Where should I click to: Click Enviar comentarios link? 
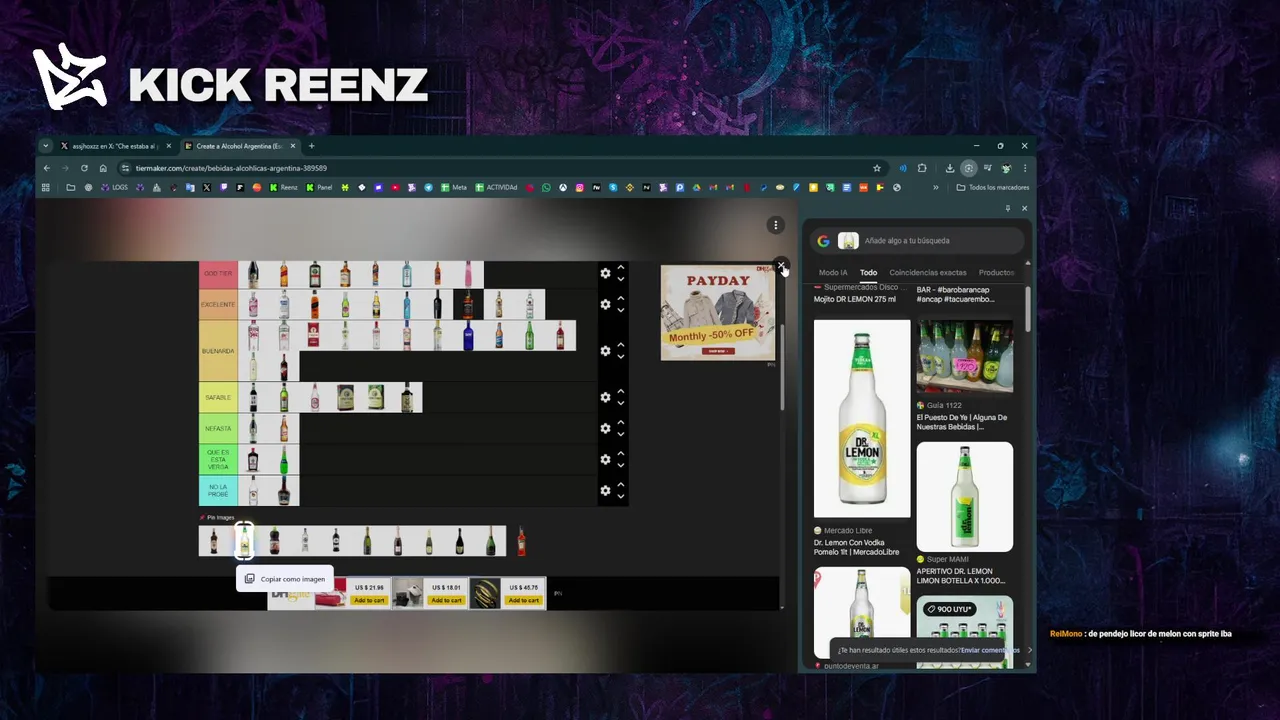click(991, 650)
